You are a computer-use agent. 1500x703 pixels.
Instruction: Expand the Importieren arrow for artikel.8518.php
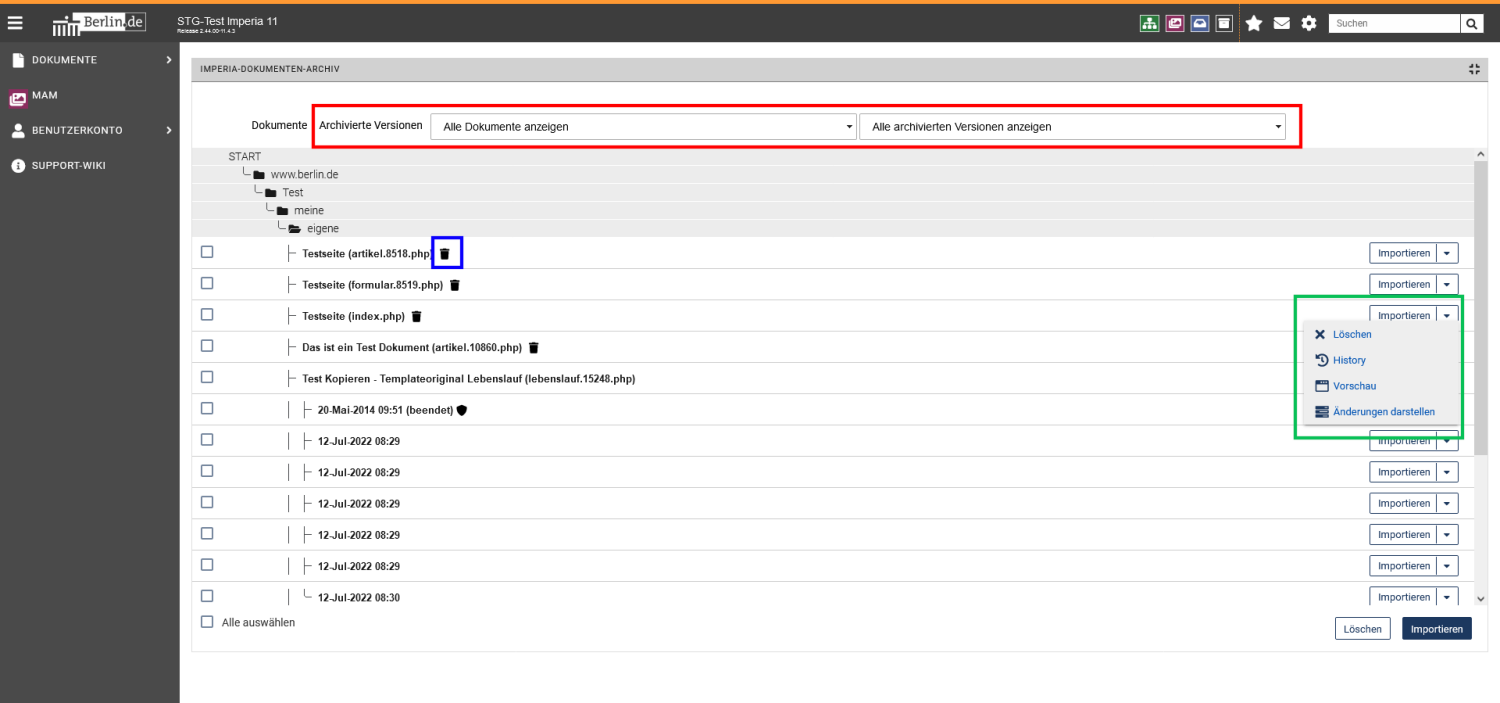[1447, 254]
